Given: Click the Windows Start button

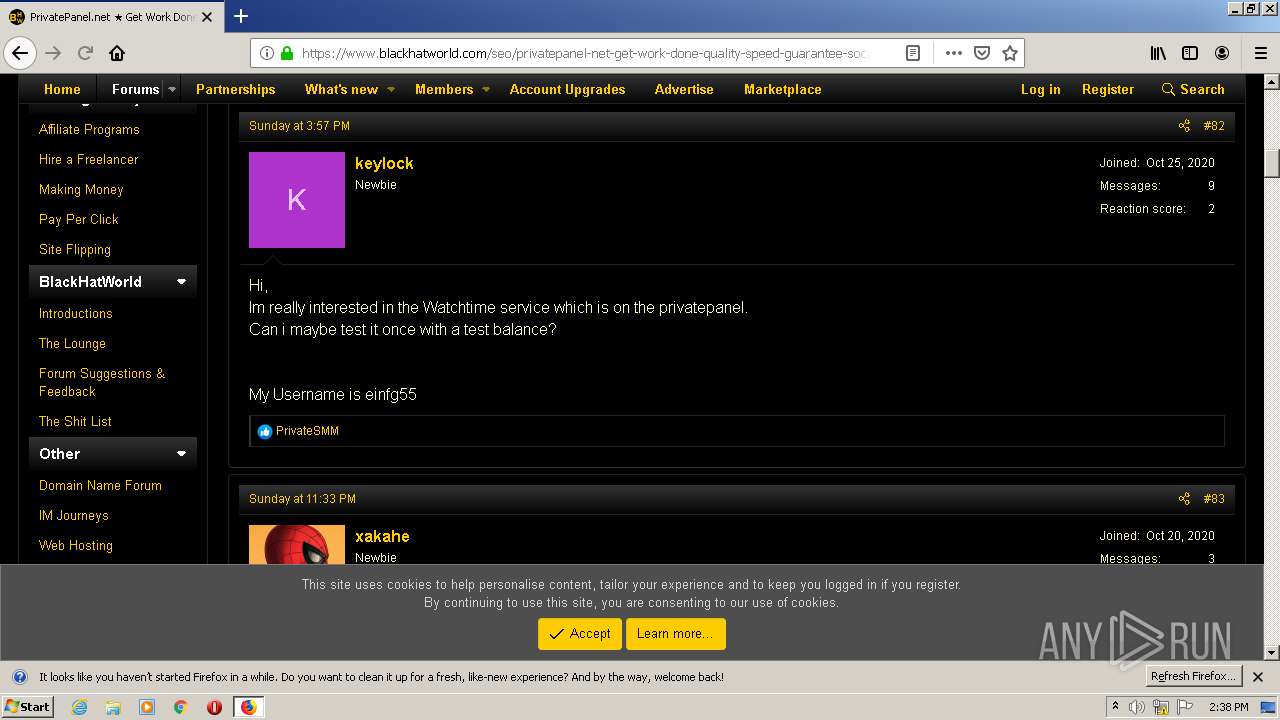Looking at the screenshot, I should pyautogui.click(x=27, y=707).
